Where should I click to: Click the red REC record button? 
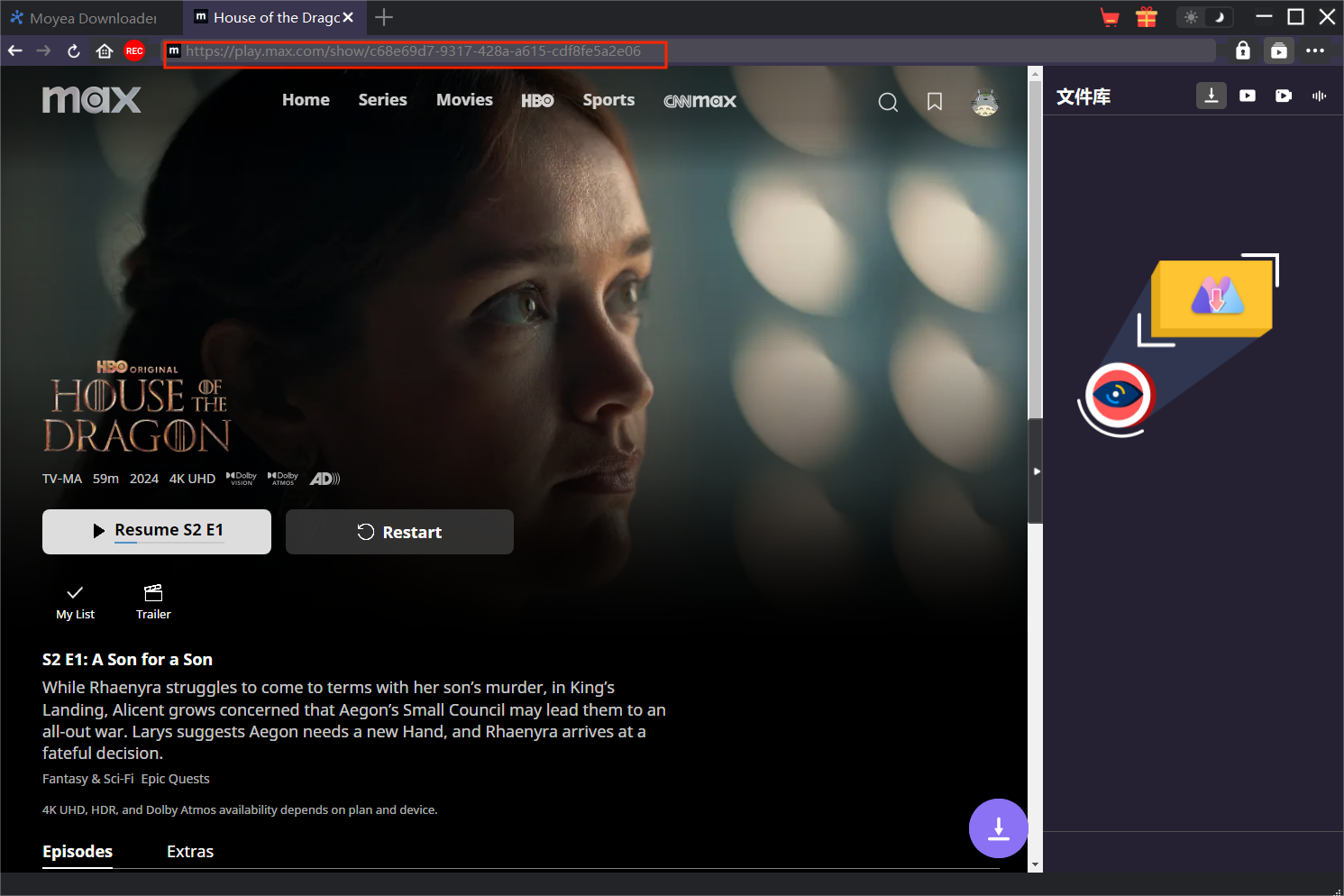pos(134,50)
